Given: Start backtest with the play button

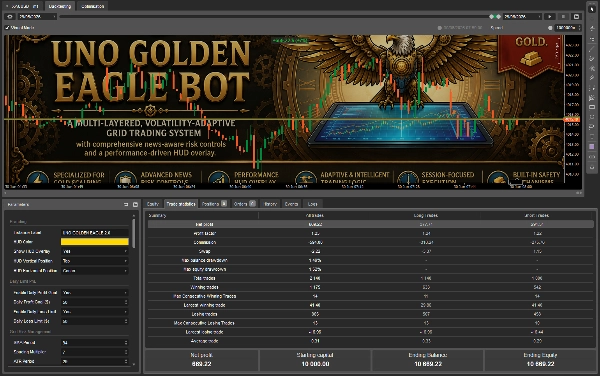Looking at the screenshot, I should click(550, 16).
